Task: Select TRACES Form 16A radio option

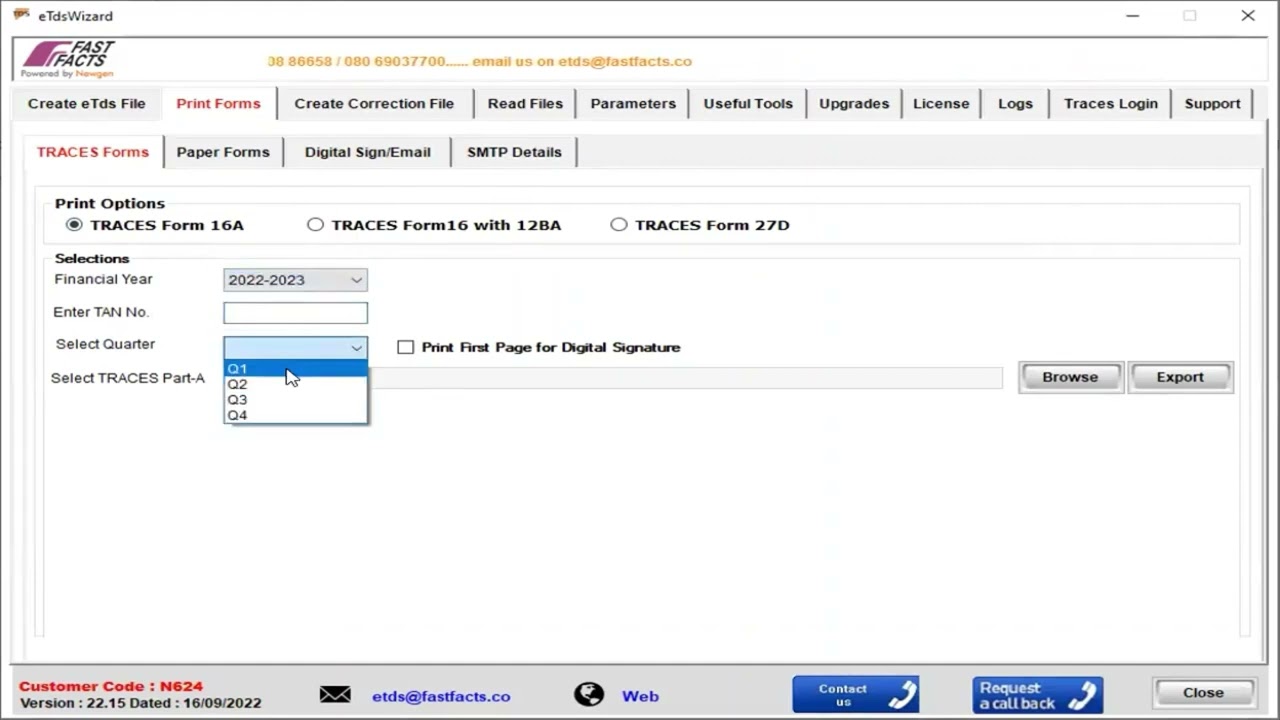Action: coord(74,225)
